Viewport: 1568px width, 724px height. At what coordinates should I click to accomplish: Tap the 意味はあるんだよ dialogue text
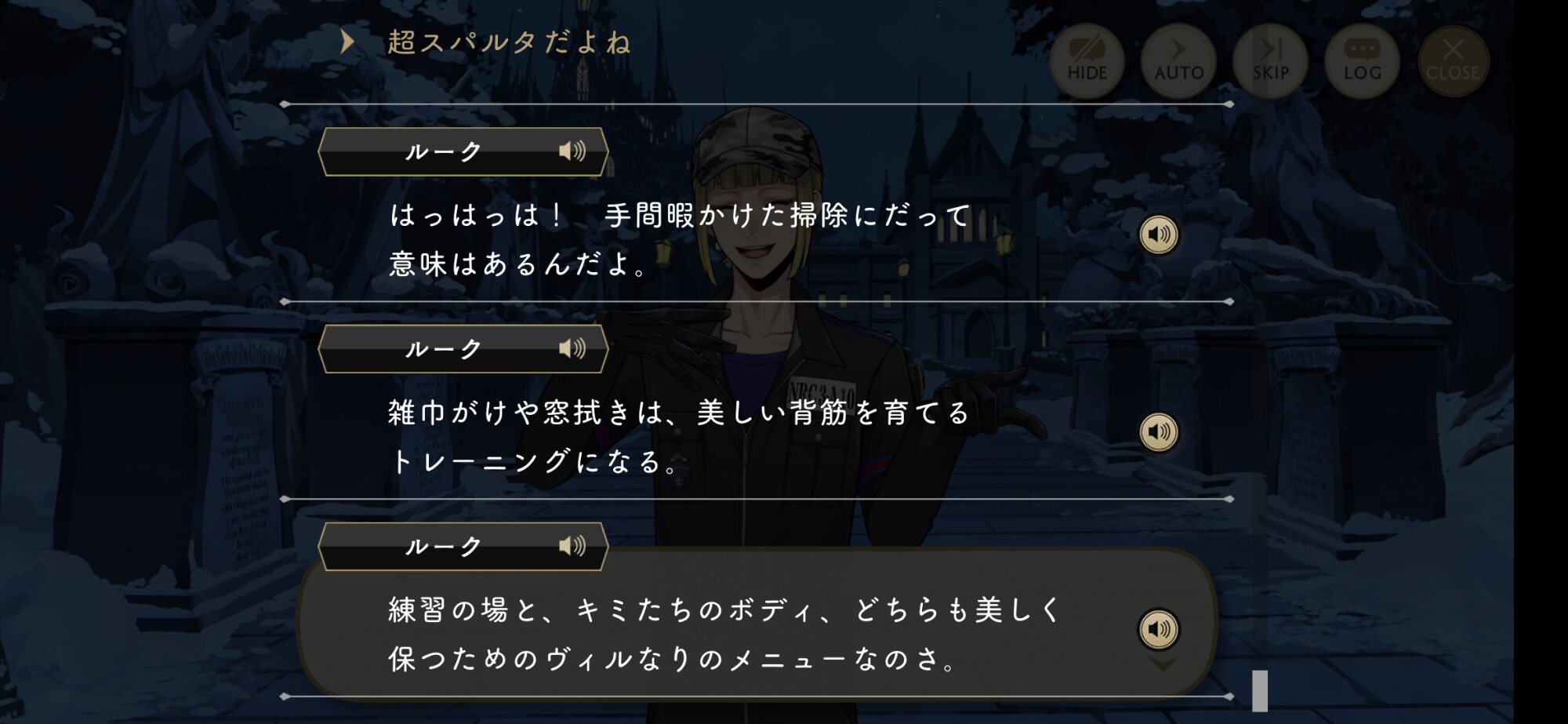pos(518,264)
